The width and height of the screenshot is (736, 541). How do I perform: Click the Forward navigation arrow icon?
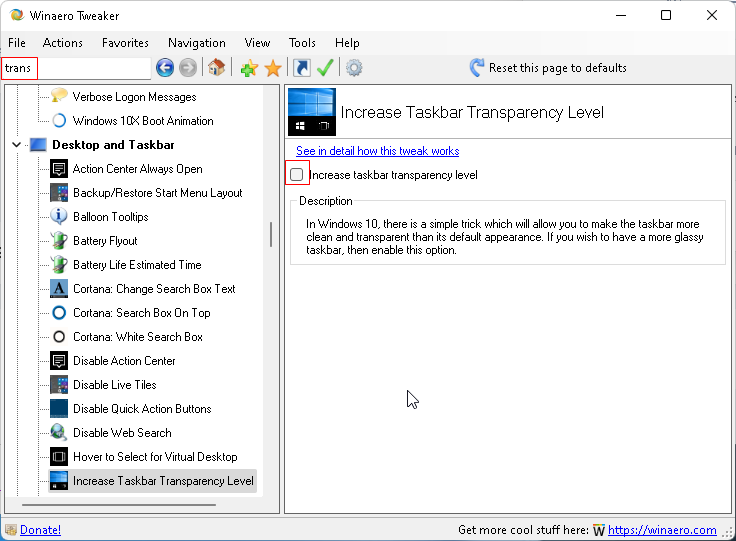188,68
